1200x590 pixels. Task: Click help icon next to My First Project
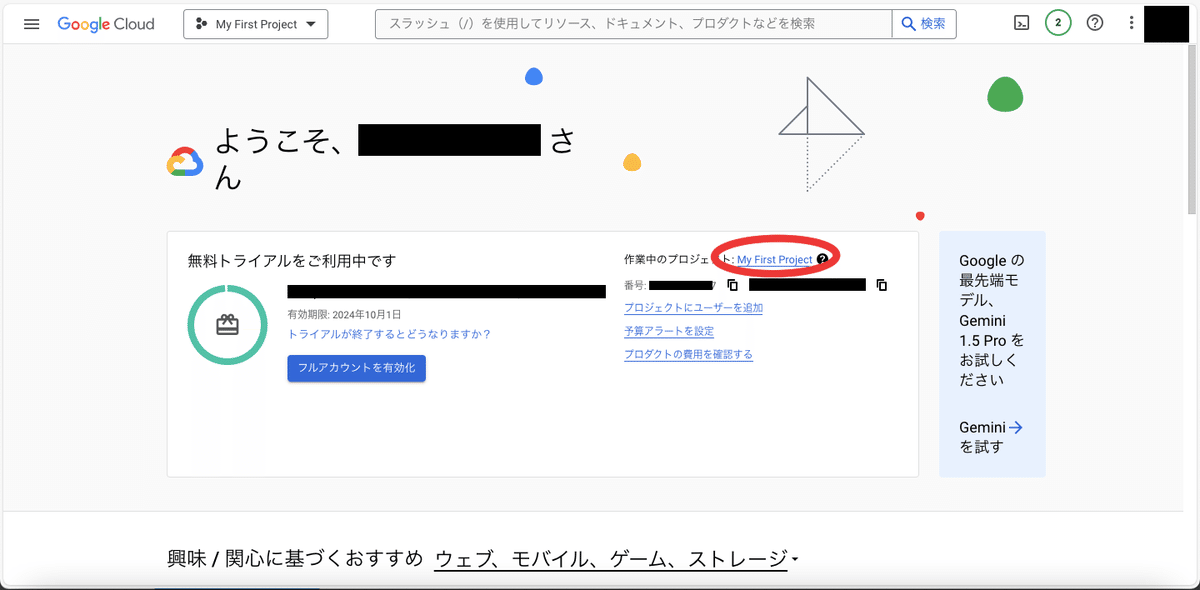tap(823, 260)
